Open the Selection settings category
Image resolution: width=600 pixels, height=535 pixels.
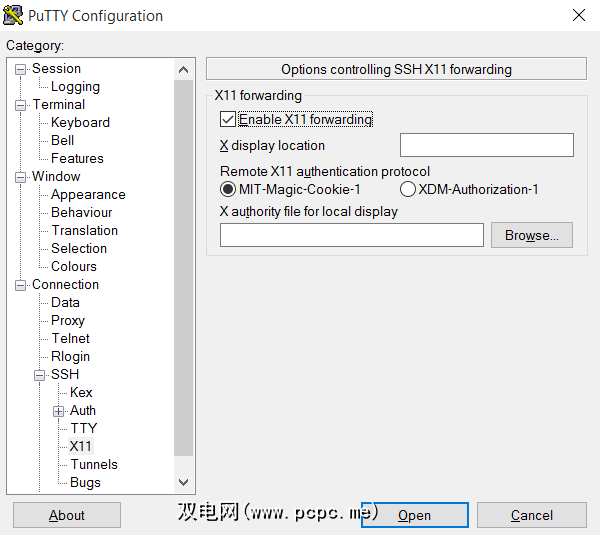79,248
